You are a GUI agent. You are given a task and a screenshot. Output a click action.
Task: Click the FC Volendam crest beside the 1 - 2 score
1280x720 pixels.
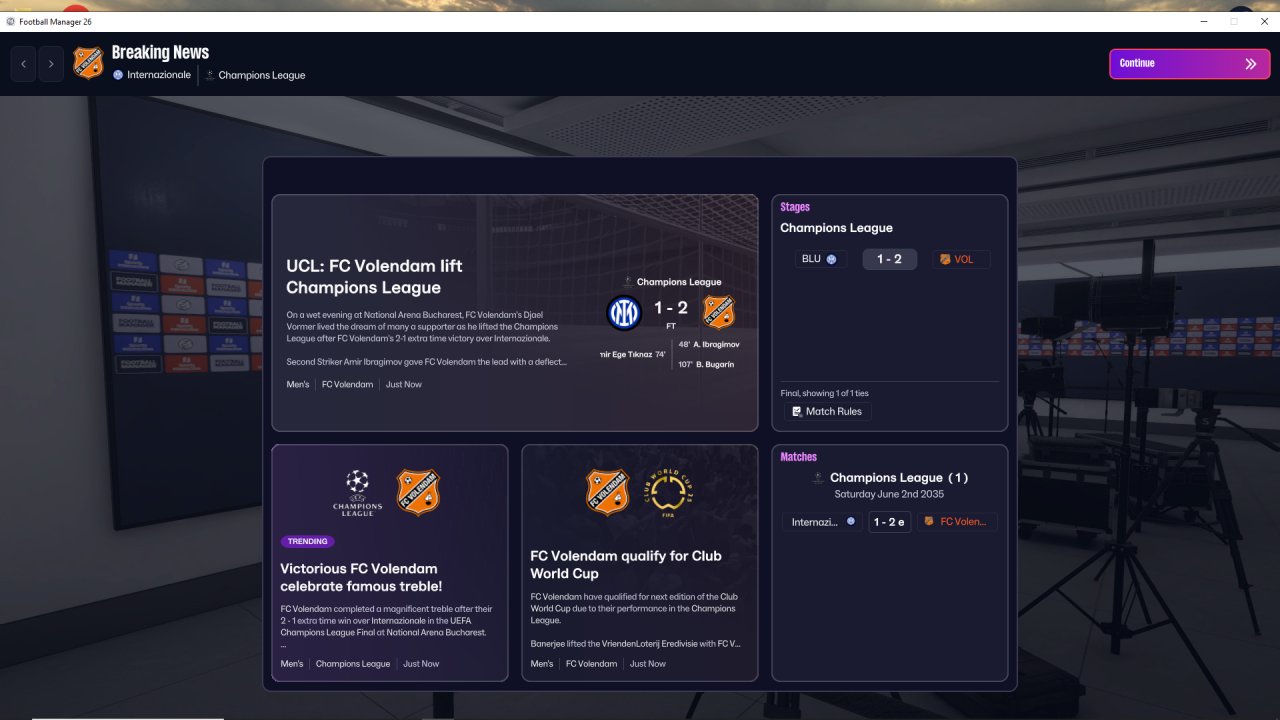(718, 313)
